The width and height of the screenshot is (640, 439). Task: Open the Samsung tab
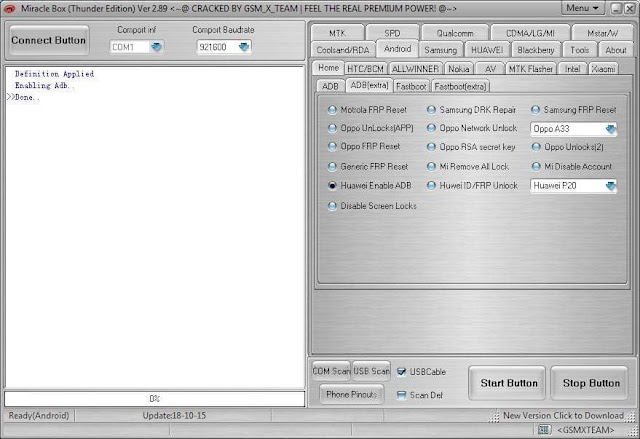coord(440,50)
